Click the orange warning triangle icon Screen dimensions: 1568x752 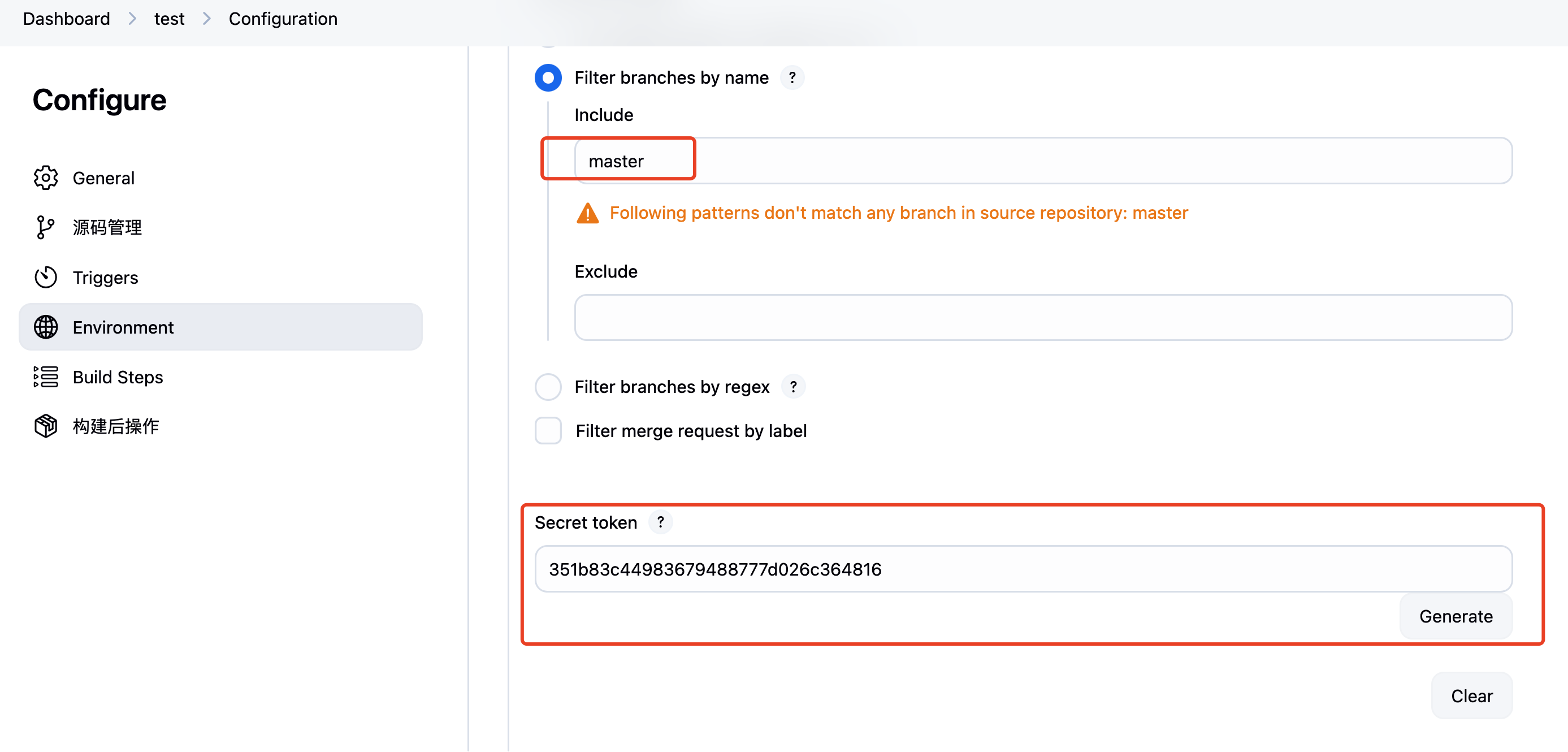tap(587, 213)
